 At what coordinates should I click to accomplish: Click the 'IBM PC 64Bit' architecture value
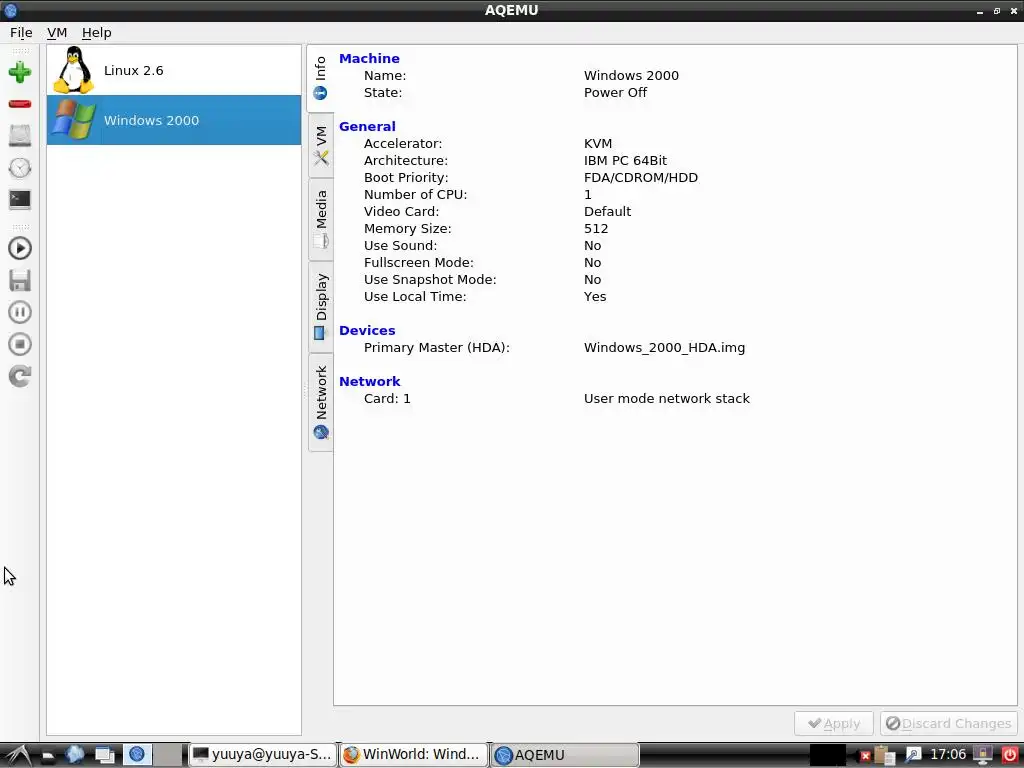click(625, 161)
